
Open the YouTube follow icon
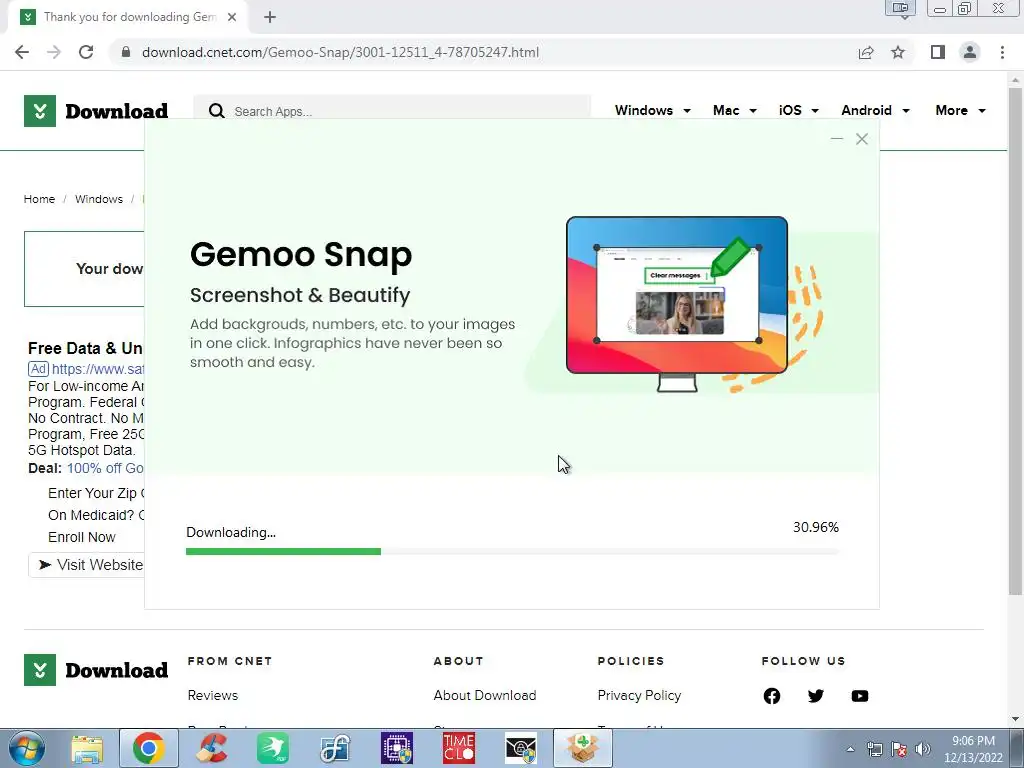pos(860,696)
